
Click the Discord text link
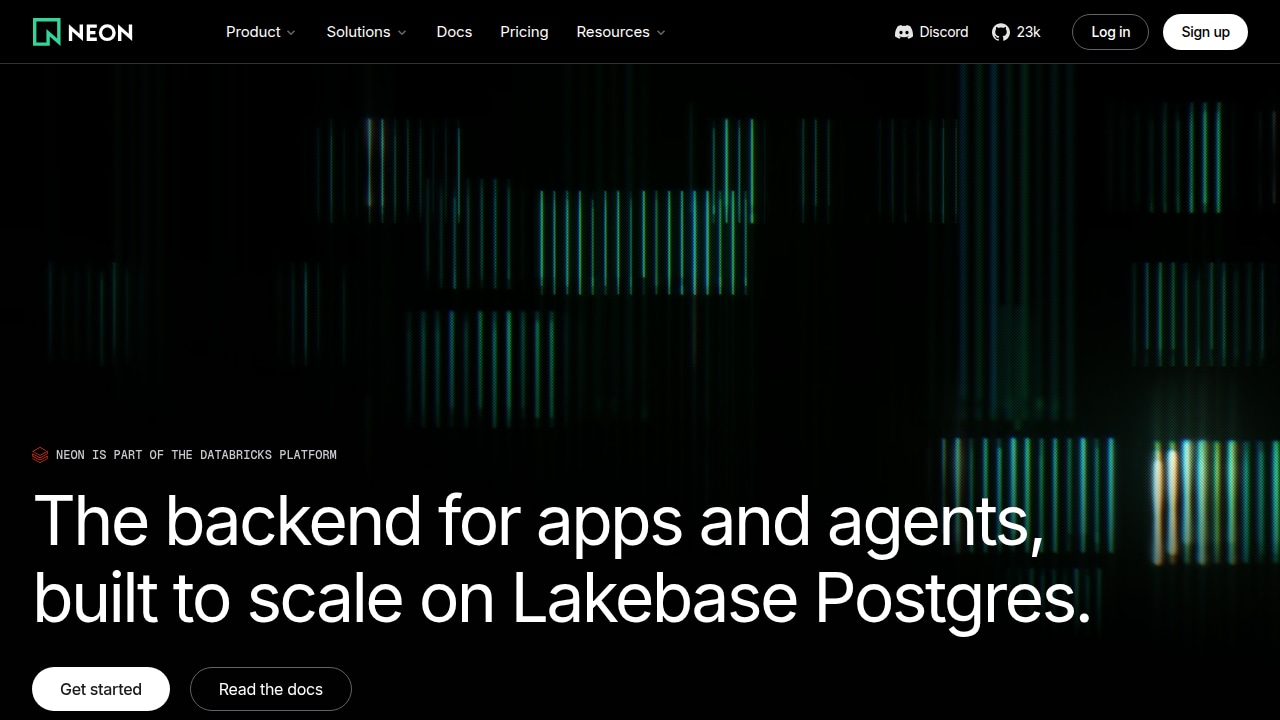point(944,32)
